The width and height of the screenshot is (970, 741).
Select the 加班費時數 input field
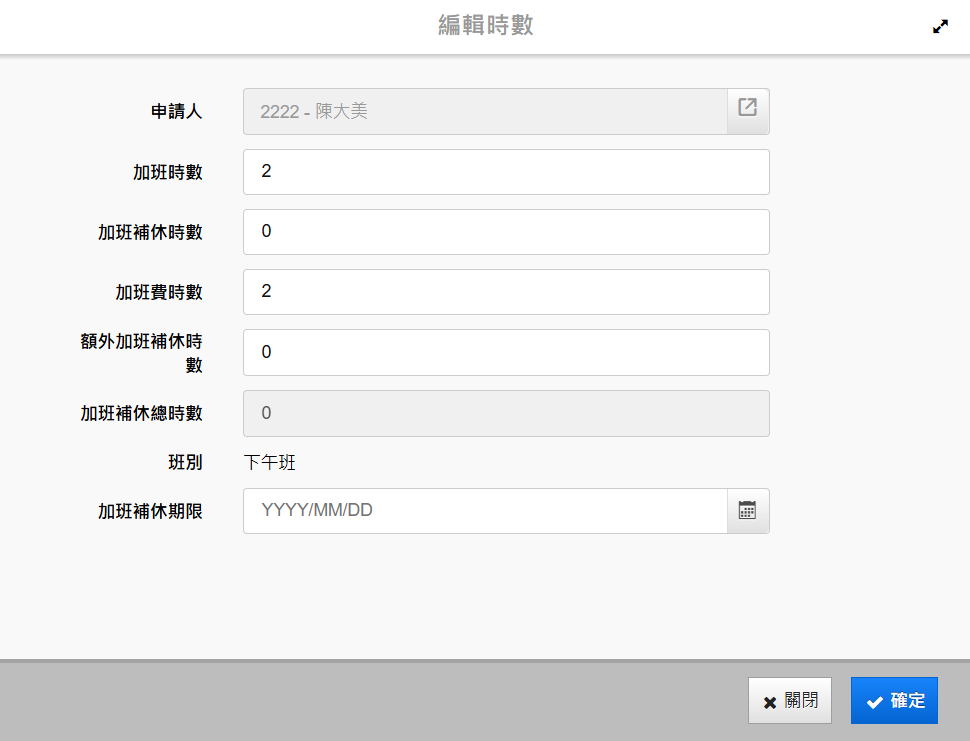coord(506,292)
